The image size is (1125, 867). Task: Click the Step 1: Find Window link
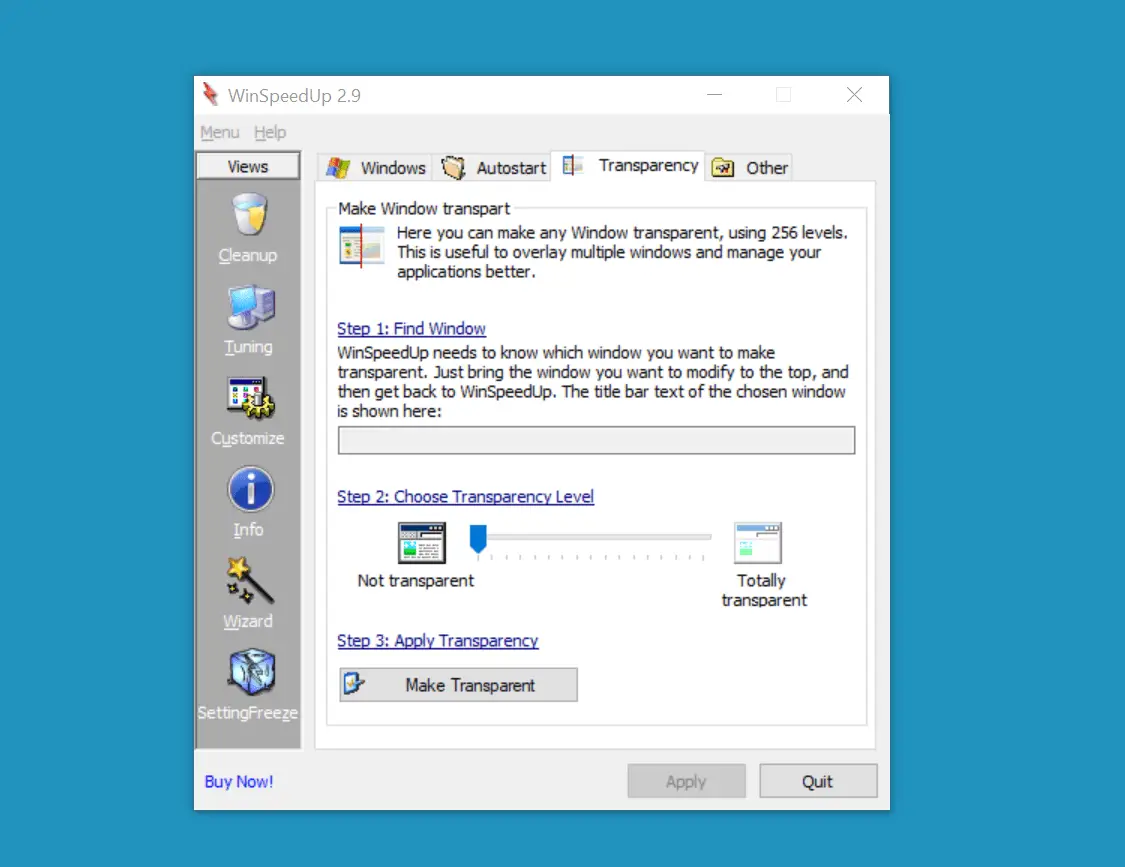coord(411,329)
